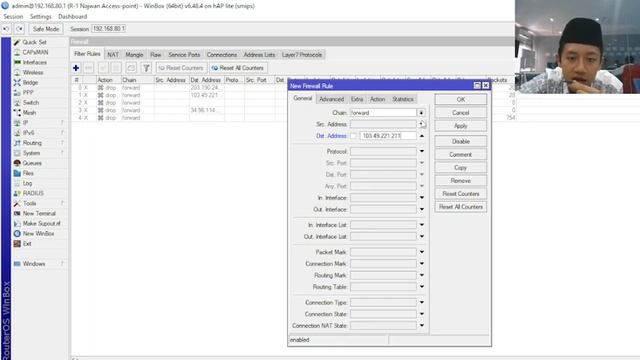Click the Copy button
The height and width of the screenshot is (360, 640).
click(460, 168)
